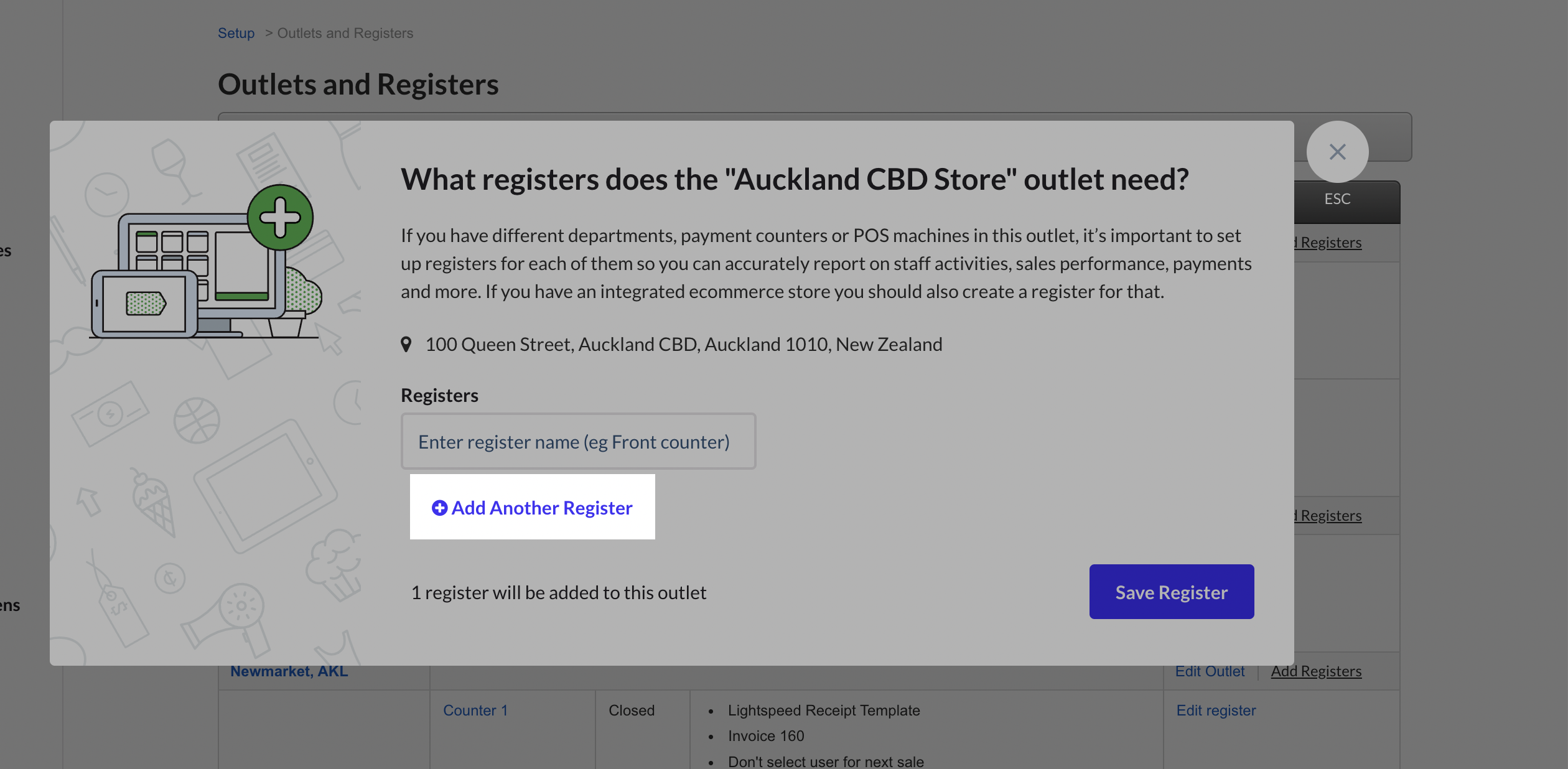Click the register illustration with green plus

[x=205, y=263]
